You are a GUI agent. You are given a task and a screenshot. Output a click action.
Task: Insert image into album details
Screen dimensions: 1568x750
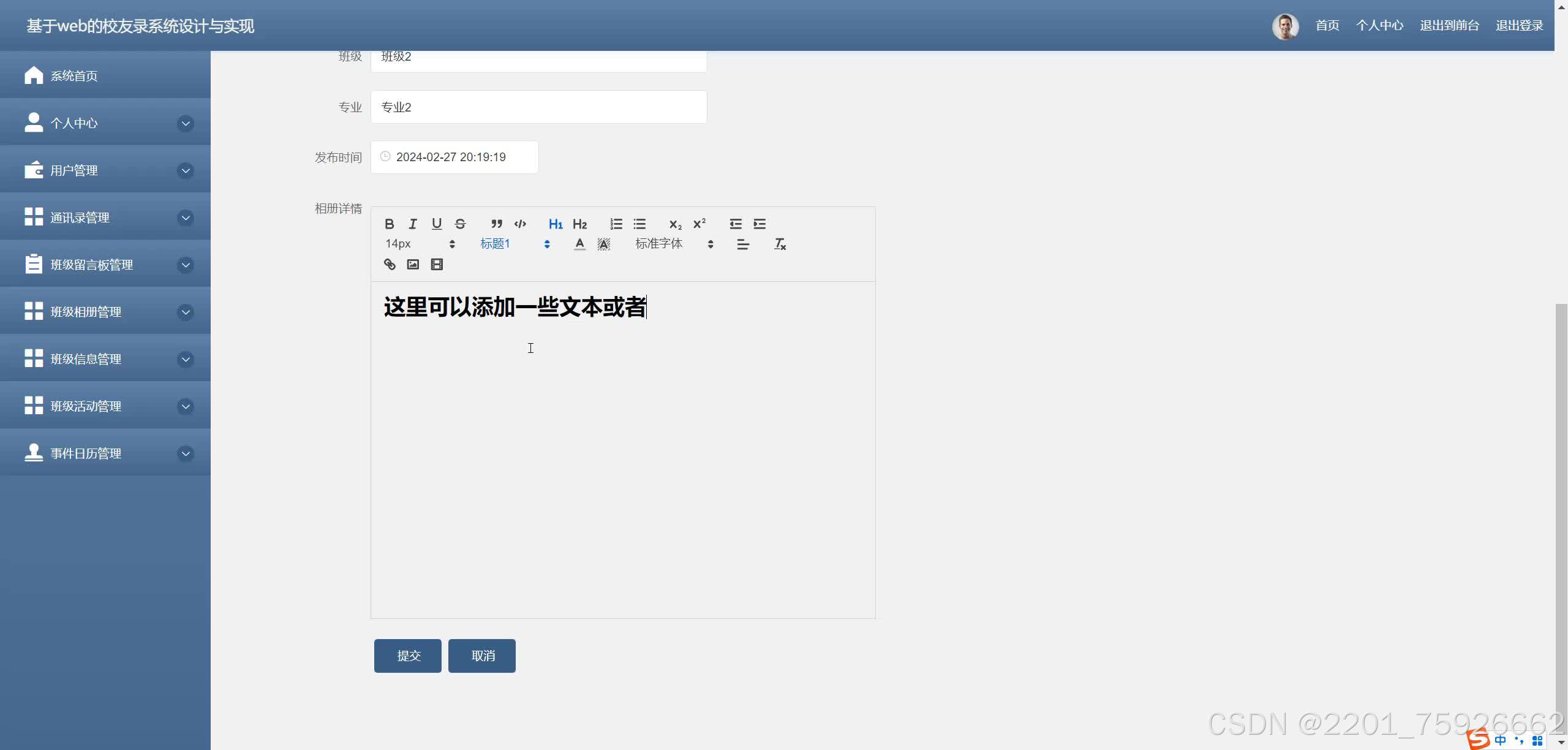coord(413,264)
